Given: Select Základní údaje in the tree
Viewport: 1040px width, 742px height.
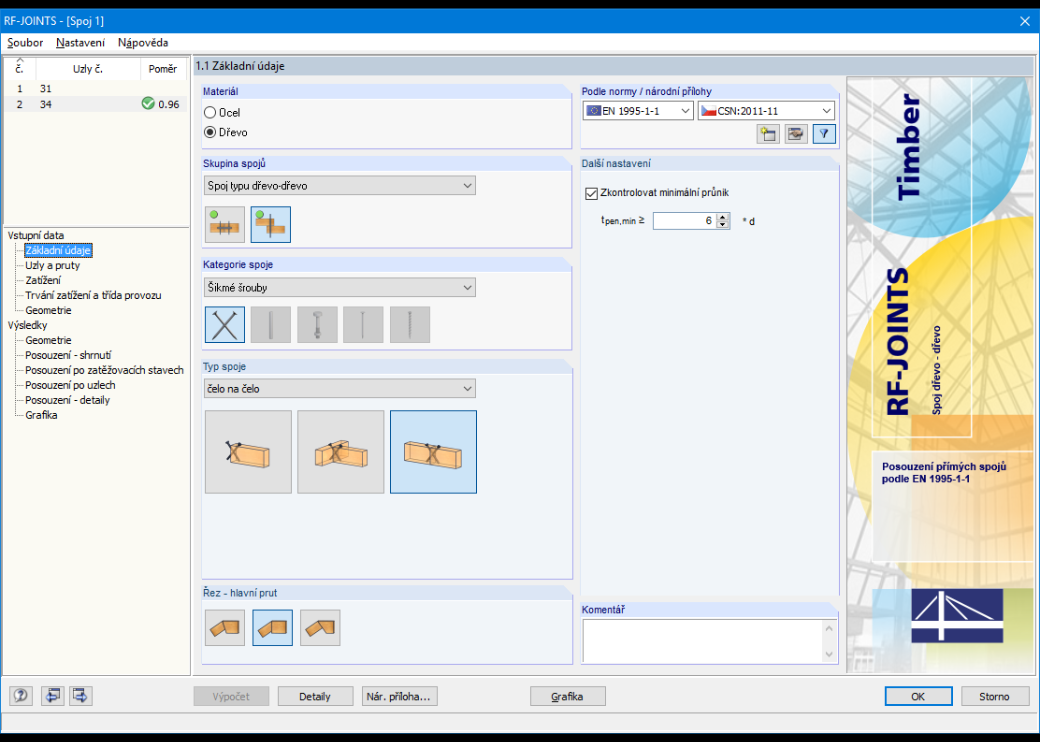Looking at the screenshot, I should (x=58, y=250).
